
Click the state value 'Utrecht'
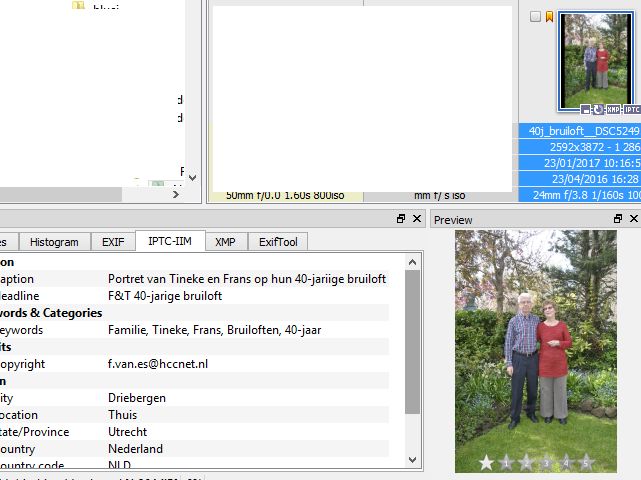[x=128, y=432]
